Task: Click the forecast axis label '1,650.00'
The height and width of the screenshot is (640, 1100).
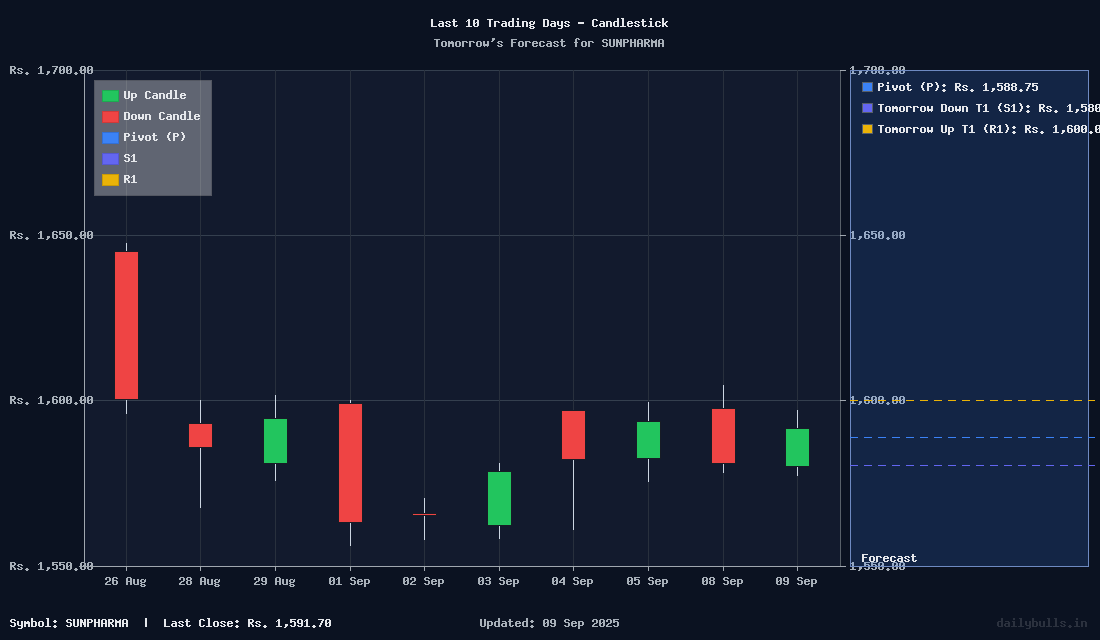Action: coord(878,235)
